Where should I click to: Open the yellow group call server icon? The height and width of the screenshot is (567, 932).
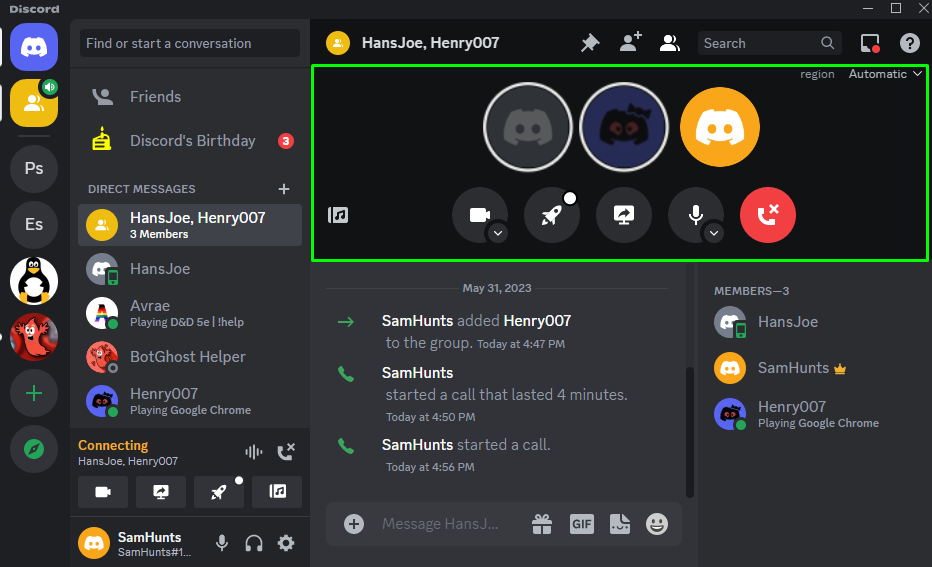pos(34,103)
